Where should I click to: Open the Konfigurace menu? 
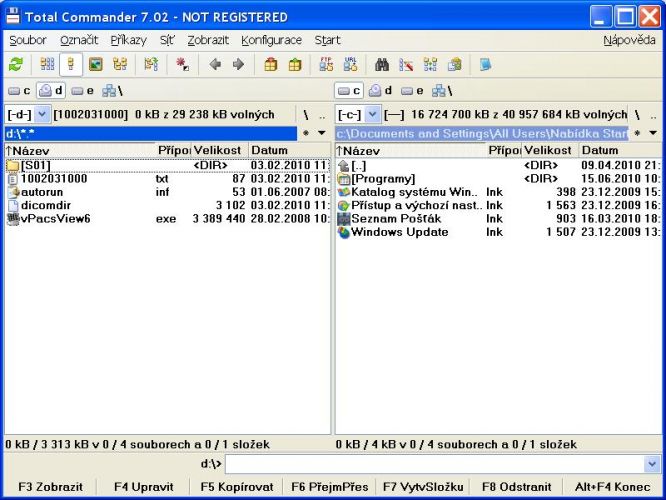point(271,40)
